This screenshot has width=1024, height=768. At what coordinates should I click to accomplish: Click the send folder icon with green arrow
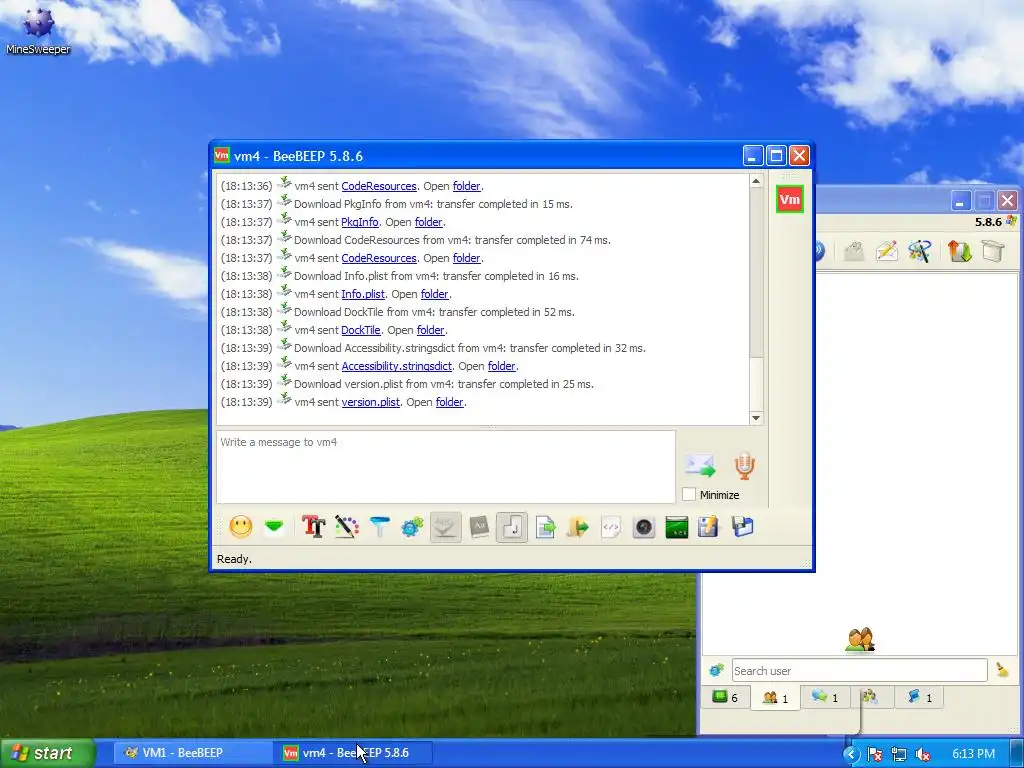(x=577, y=527)
